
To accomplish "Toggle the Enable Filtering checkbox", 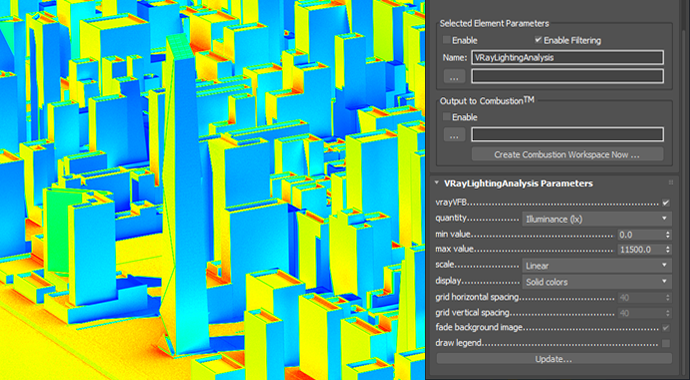I will [x=538, y=40].
